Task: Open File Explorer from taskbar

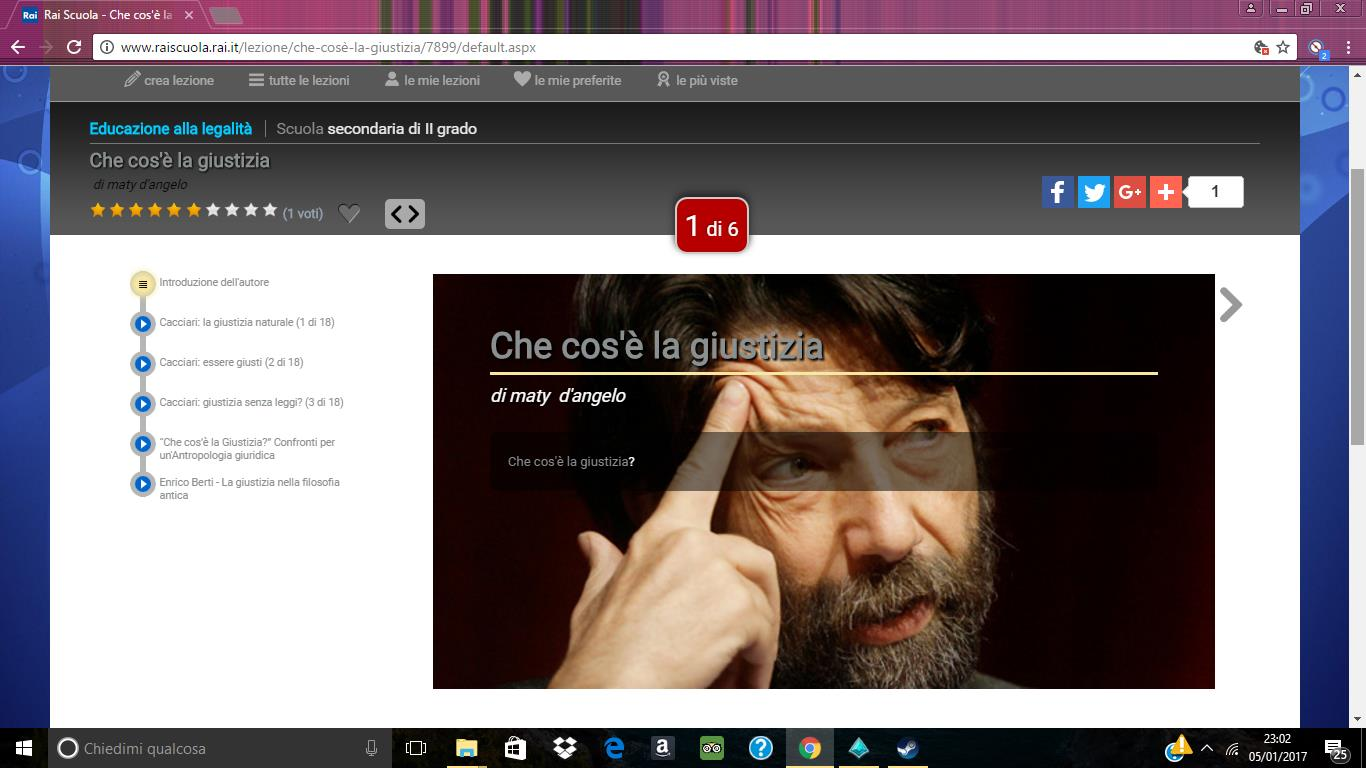Action: pos(466,748)
